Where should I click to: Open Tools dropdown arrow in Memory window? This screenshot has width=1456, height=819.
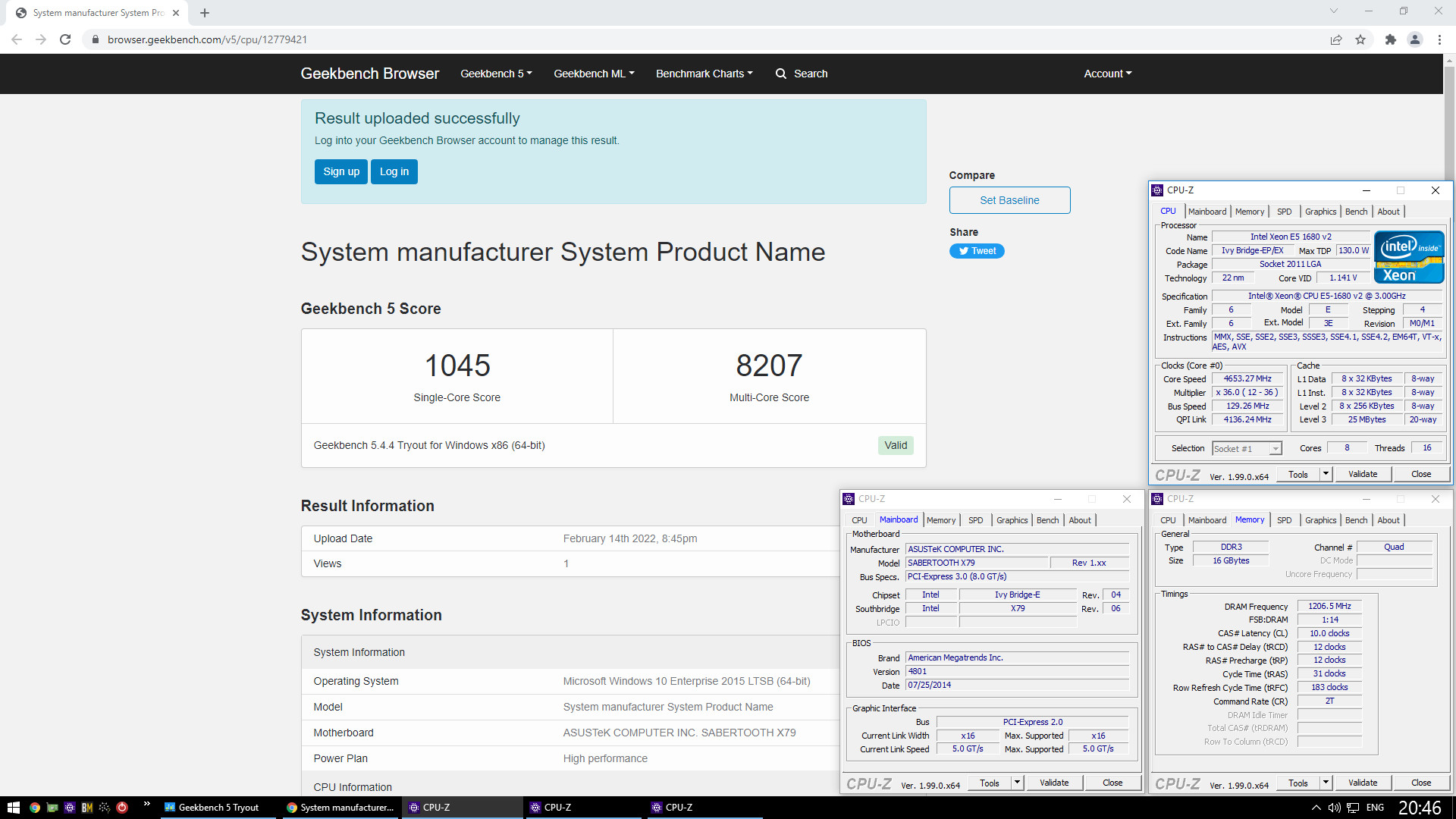point(1326,783)
